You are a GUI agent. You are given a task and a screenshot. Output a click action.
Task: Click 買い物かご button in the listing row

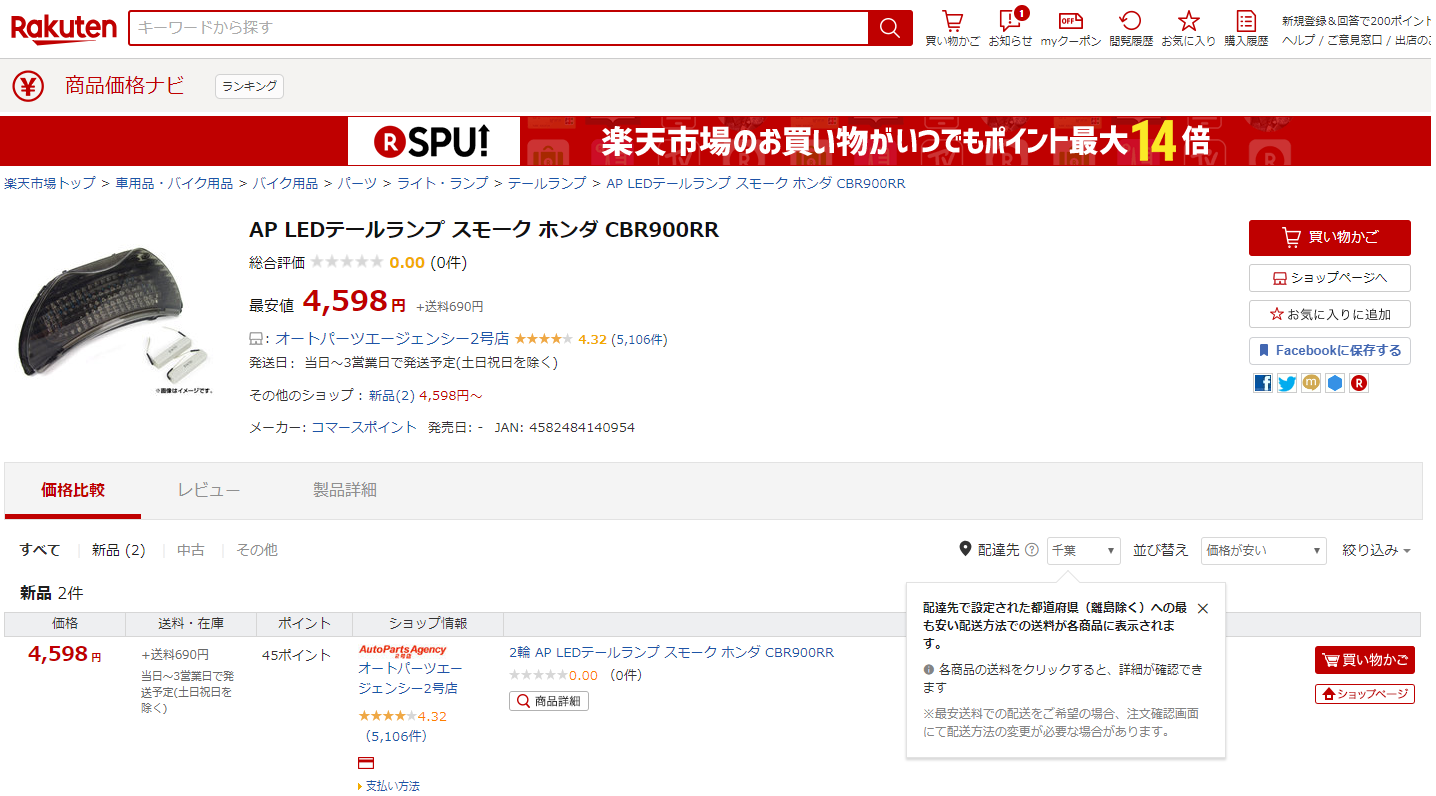(x=1365, y=660)
